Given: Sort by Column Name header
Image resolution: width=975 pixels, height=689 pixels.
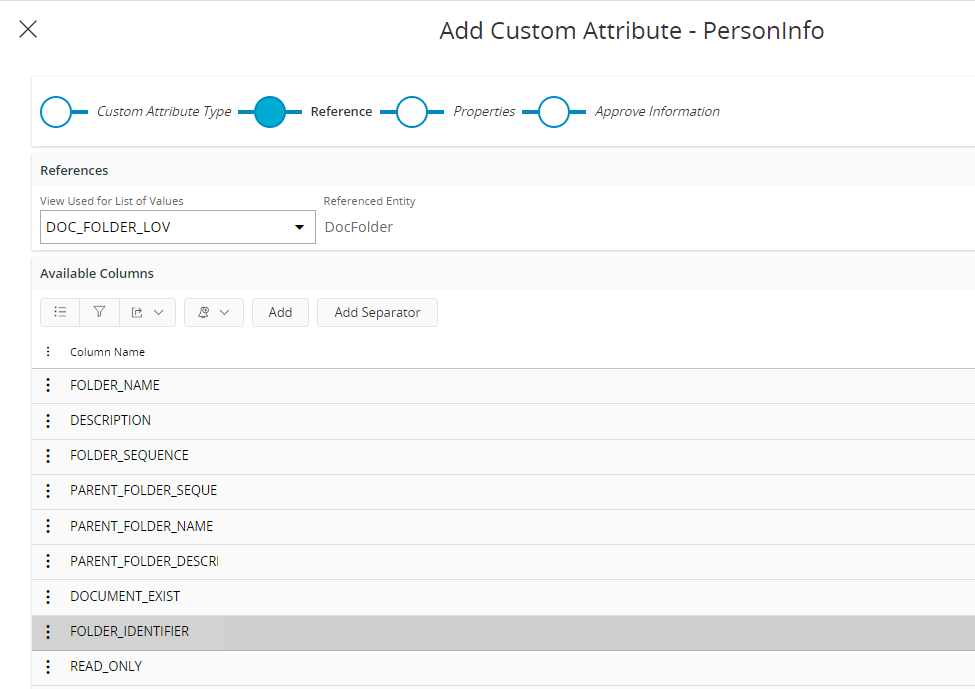Looking at the screenshot, I should pyautogui.click(x=107, y=352).
